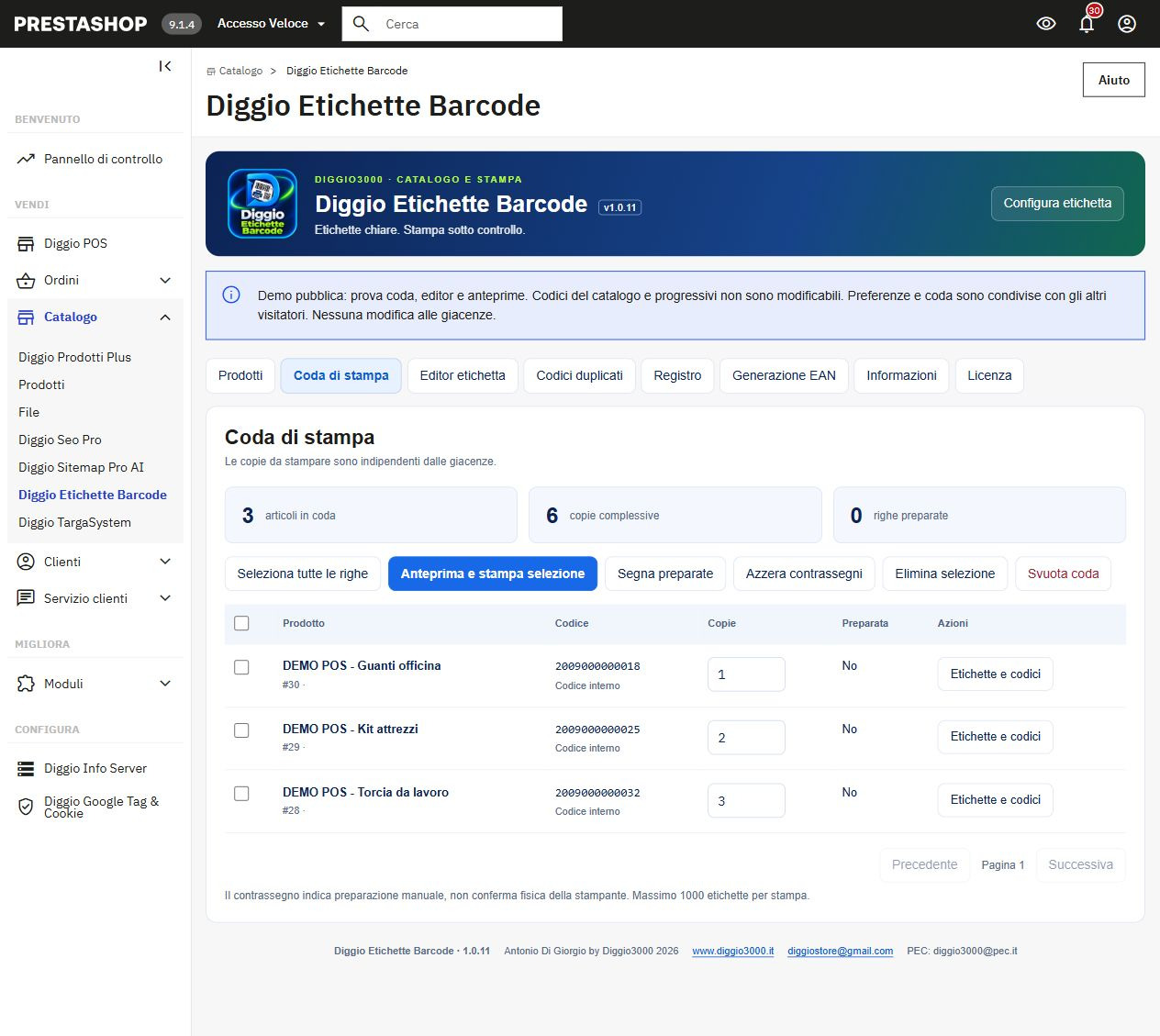The height and width of the screenshot is (1036, 1160).
Task: Click the copies field for Kit attrezzi
Action: (746, 738)
